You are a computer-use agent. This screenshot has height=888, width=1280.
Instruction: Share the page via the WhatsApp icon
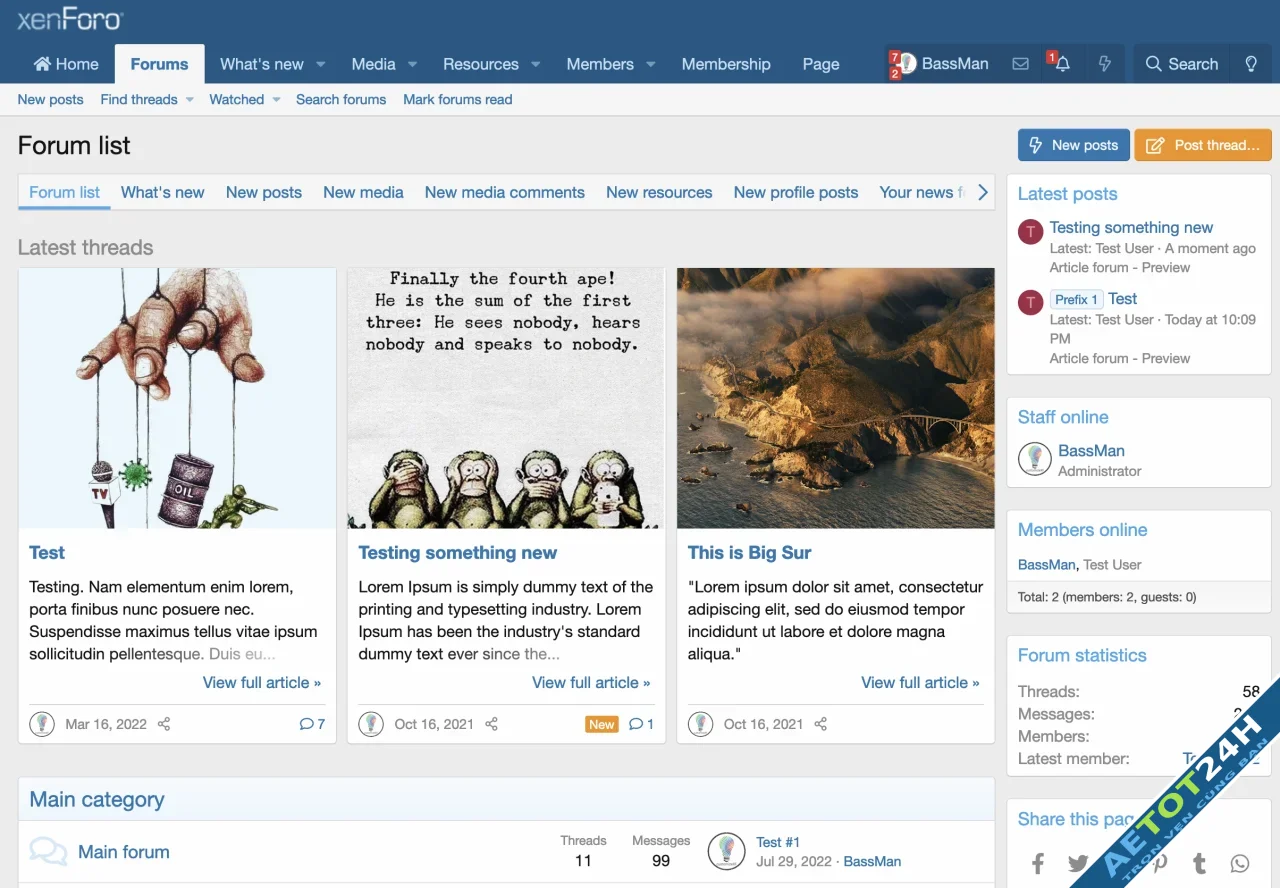point(1240,863)
